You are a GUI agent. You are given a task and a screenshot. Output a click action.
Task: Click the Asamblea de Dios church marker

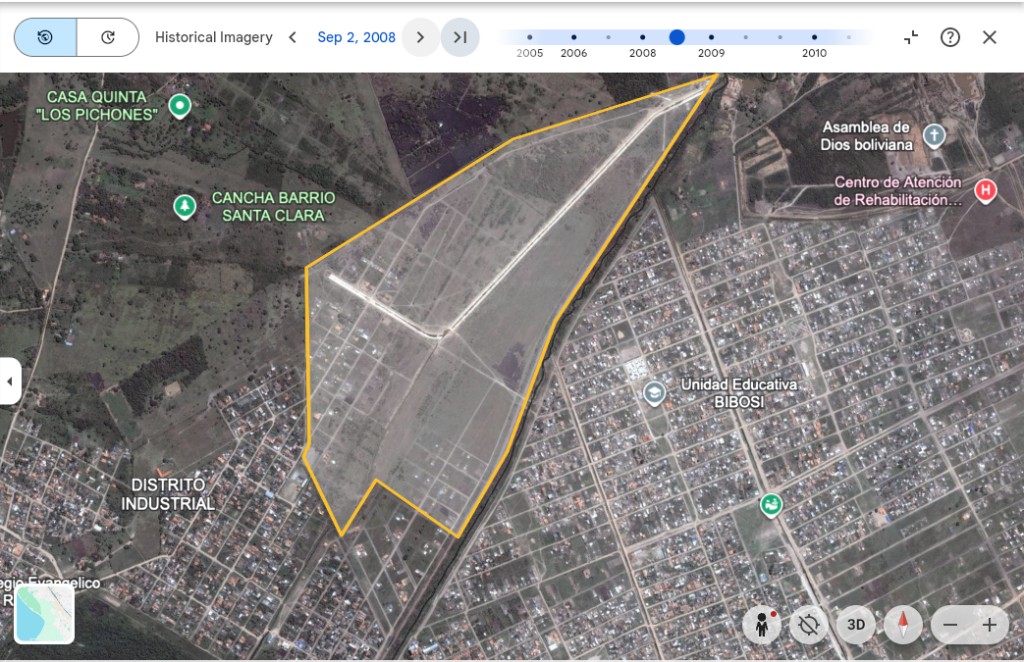coord(934,135)
